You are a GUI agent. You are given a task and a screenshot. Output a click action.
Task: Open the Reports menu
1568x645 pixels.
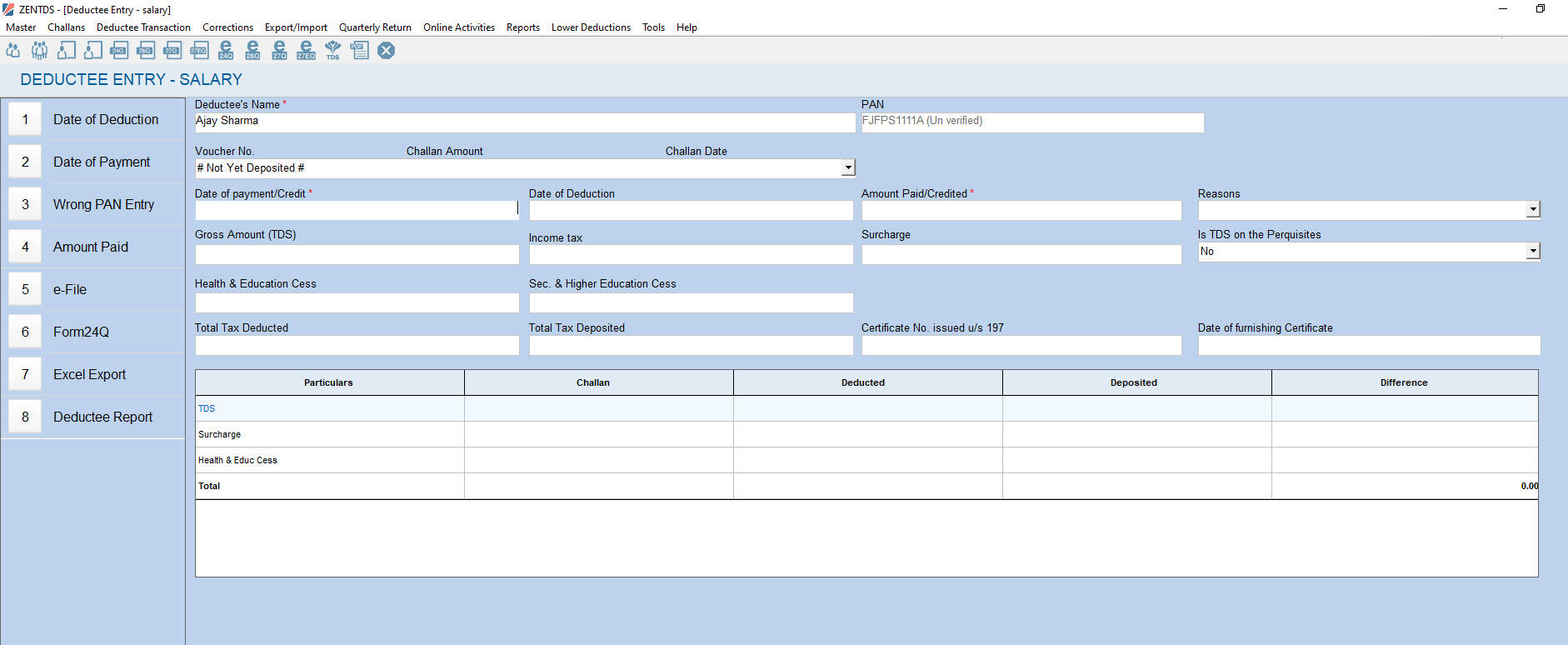pos(523,27)
